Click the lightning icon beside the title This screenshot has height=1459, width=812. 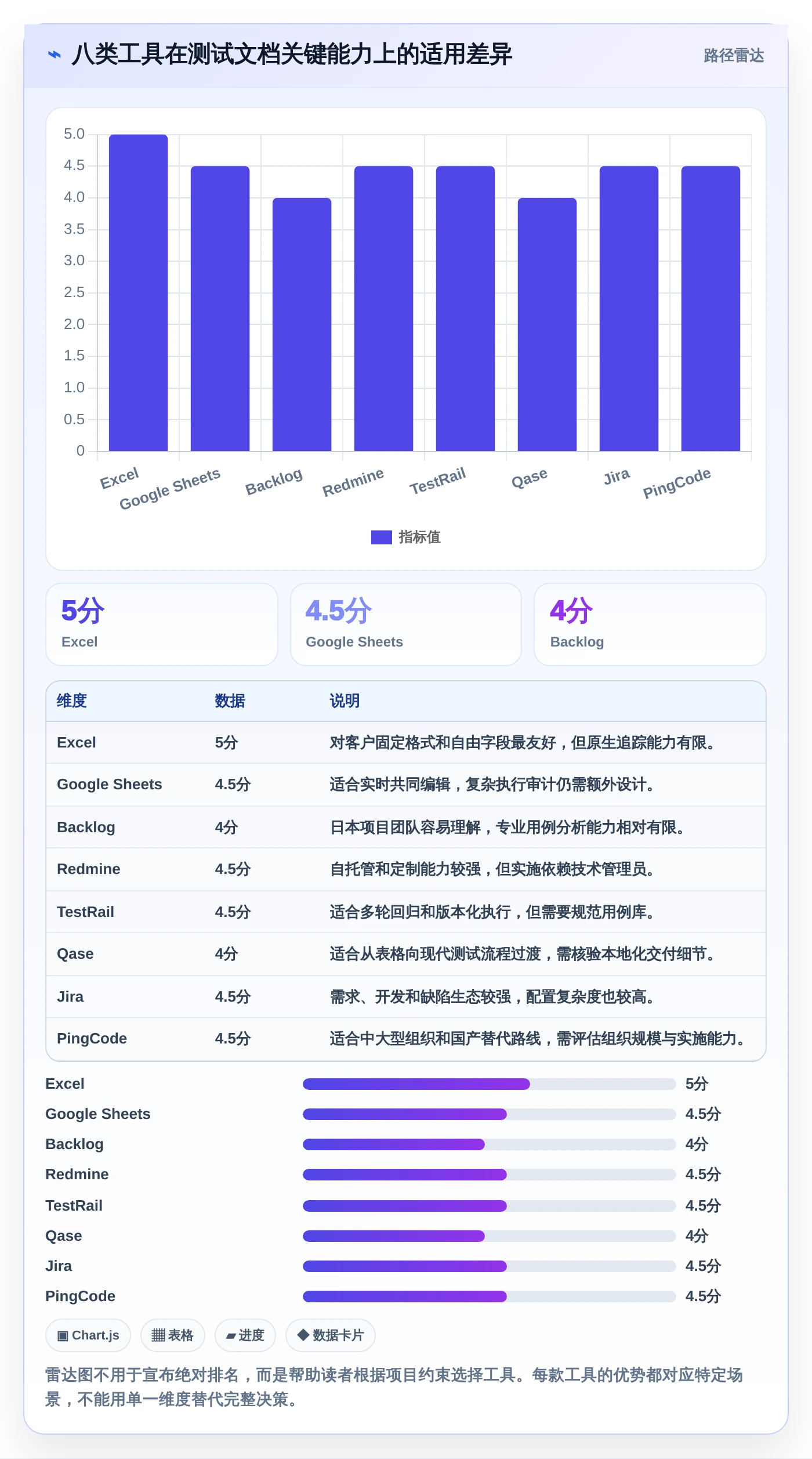pyautogui.click(x=55, y=55)
